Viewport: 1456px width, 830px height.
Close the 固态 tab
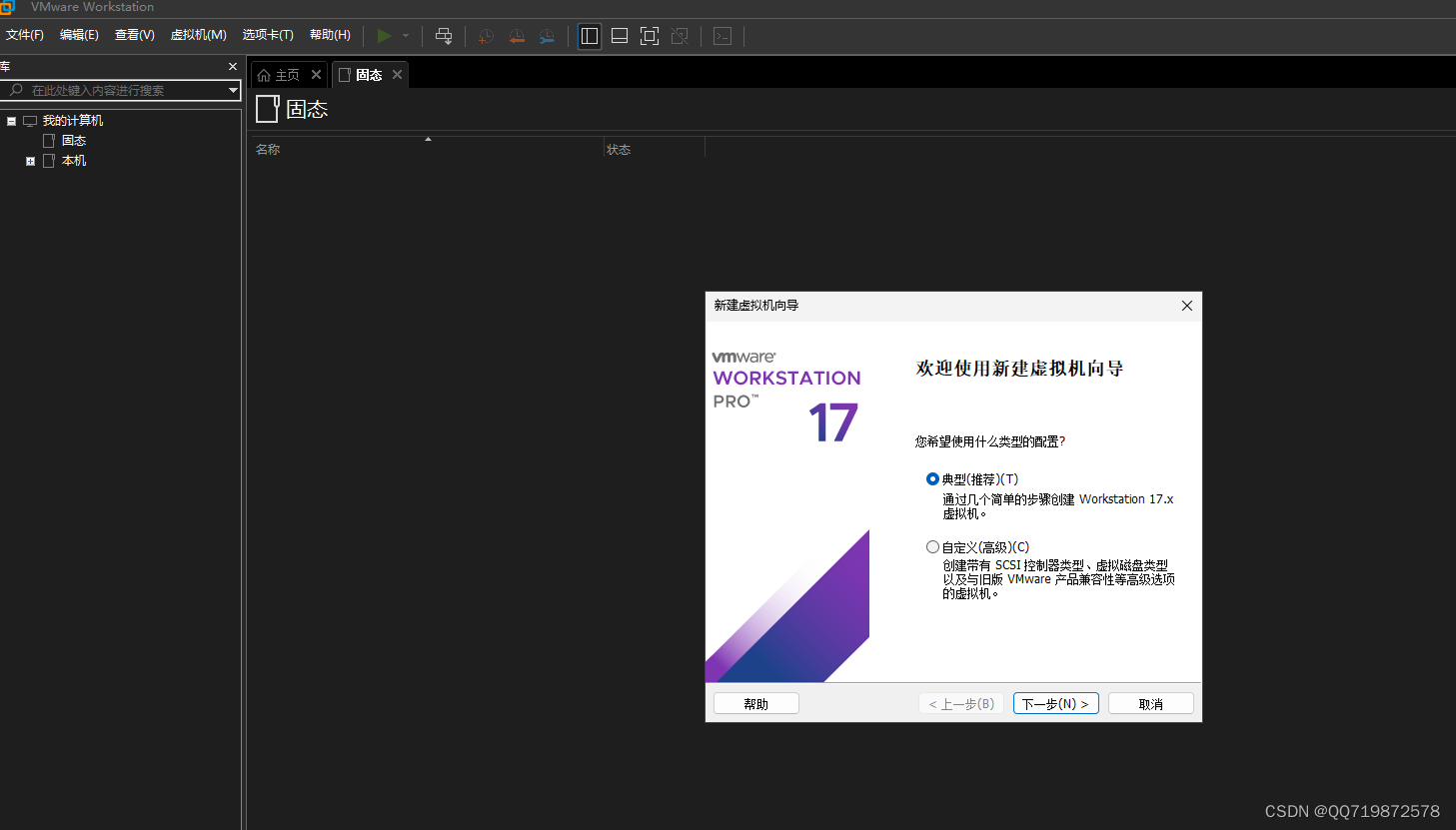(397, 75)
